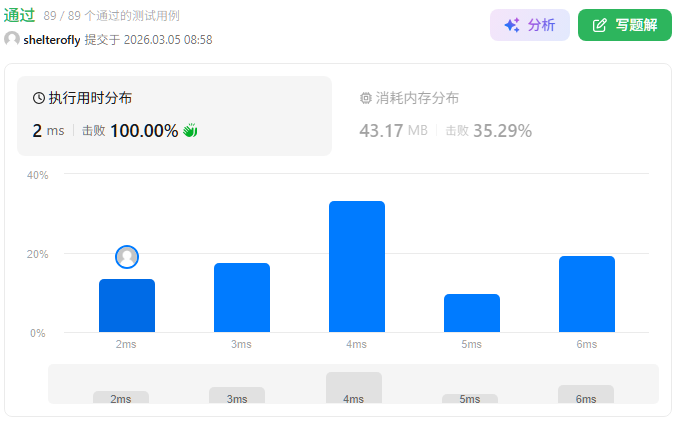Select the 6ms runtime bar in the chart
Viewport: 678px width, 423px height.
tap(587, 294)
